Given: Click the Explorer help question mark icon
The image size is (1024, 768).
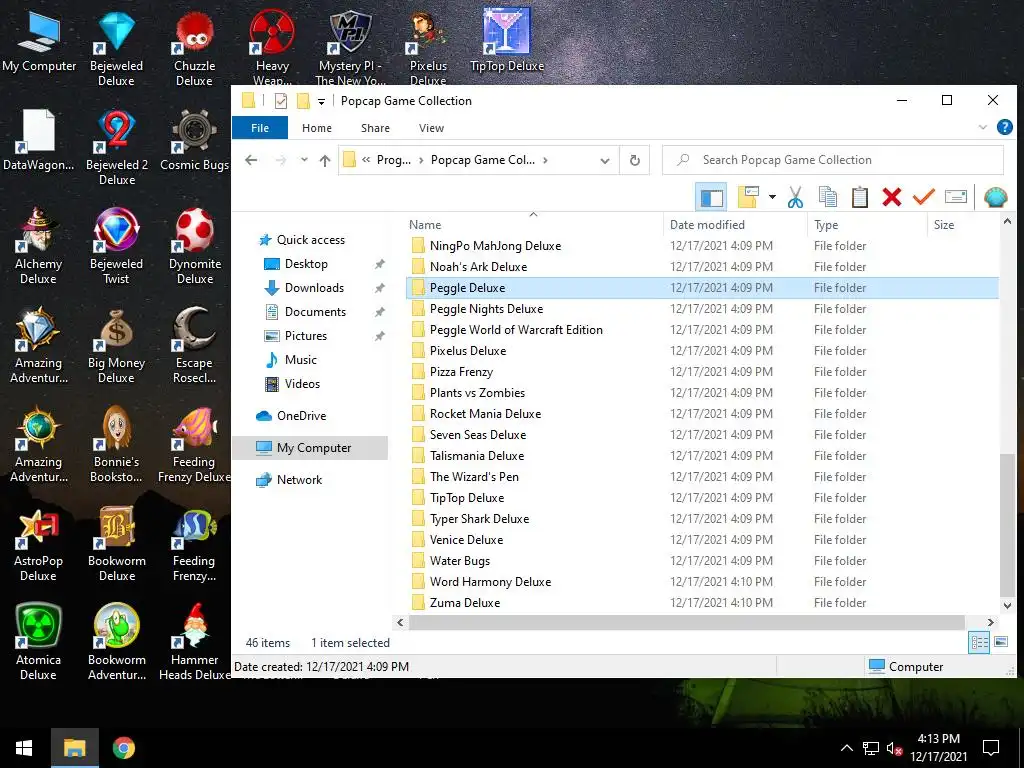Looking at the screenshot, I should (x=1004, y=127).
